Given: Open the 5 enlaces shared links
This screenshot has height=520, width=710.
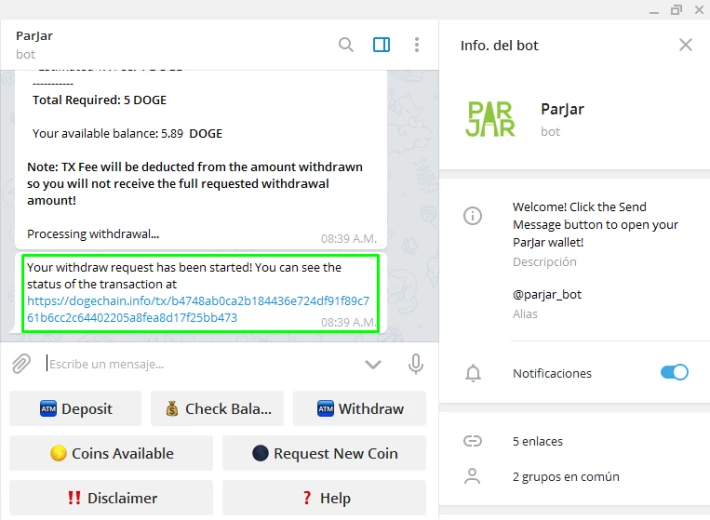Looking at the screenshot, I should 537,441.
